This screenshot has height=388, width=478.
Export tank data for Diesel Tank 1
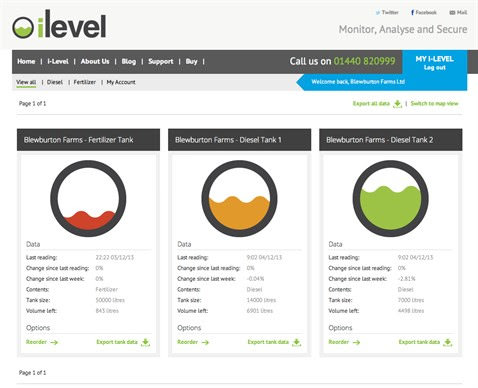point(268,342)
